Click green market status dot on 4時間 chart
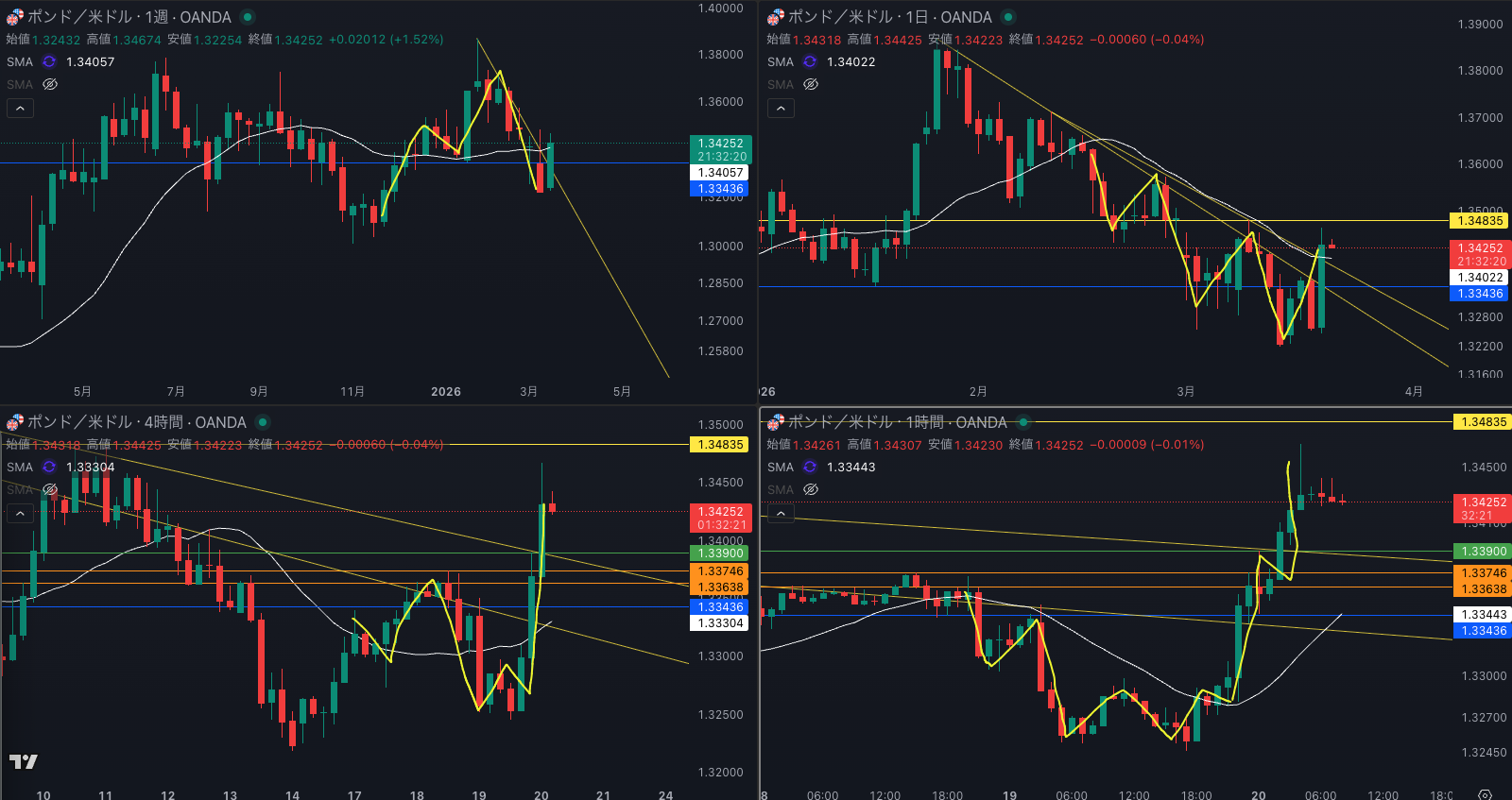This screenshot has width=1512, height=800. click(263, 422)
